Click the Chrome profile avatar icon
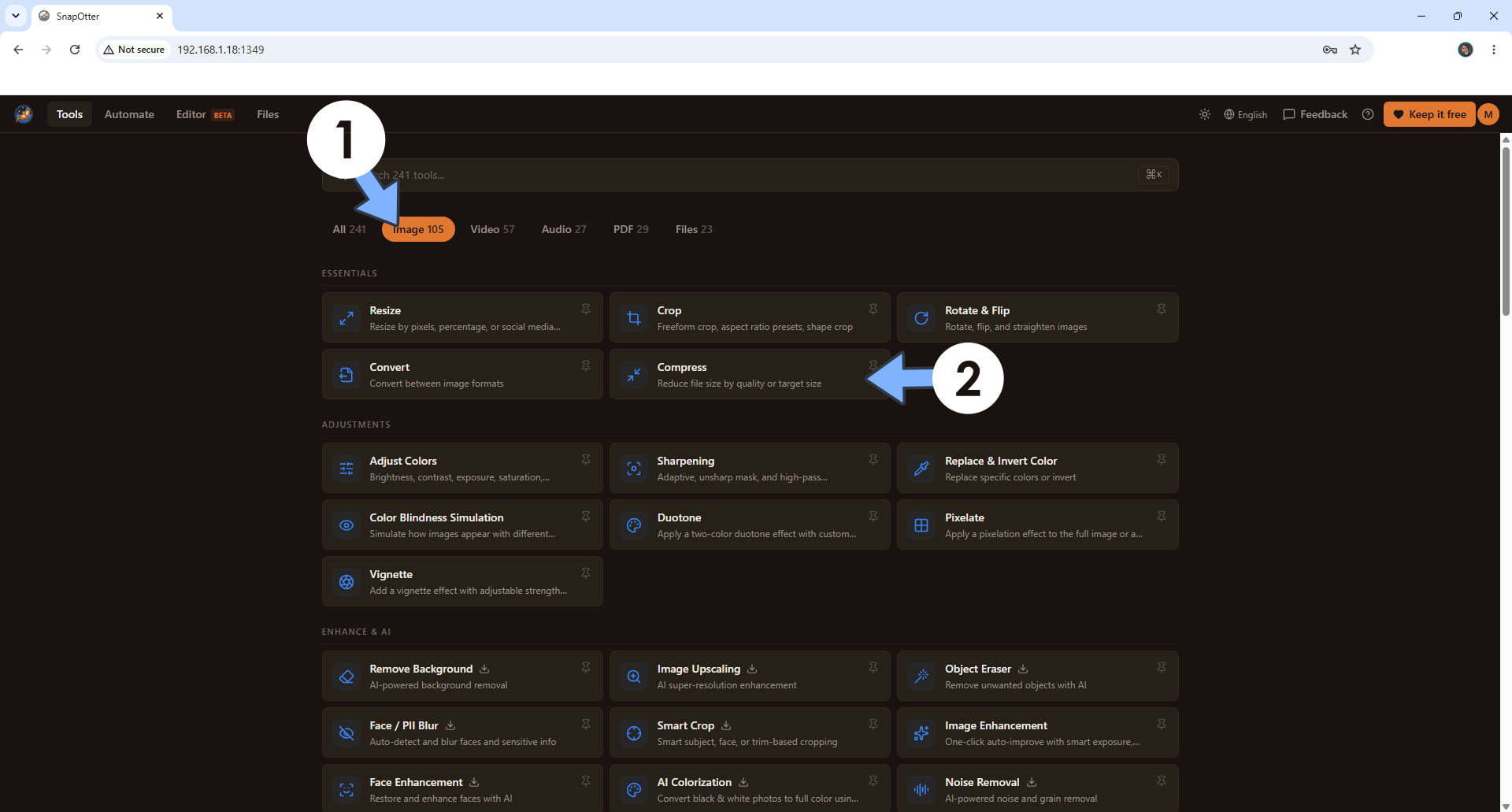 point(1466,50)
